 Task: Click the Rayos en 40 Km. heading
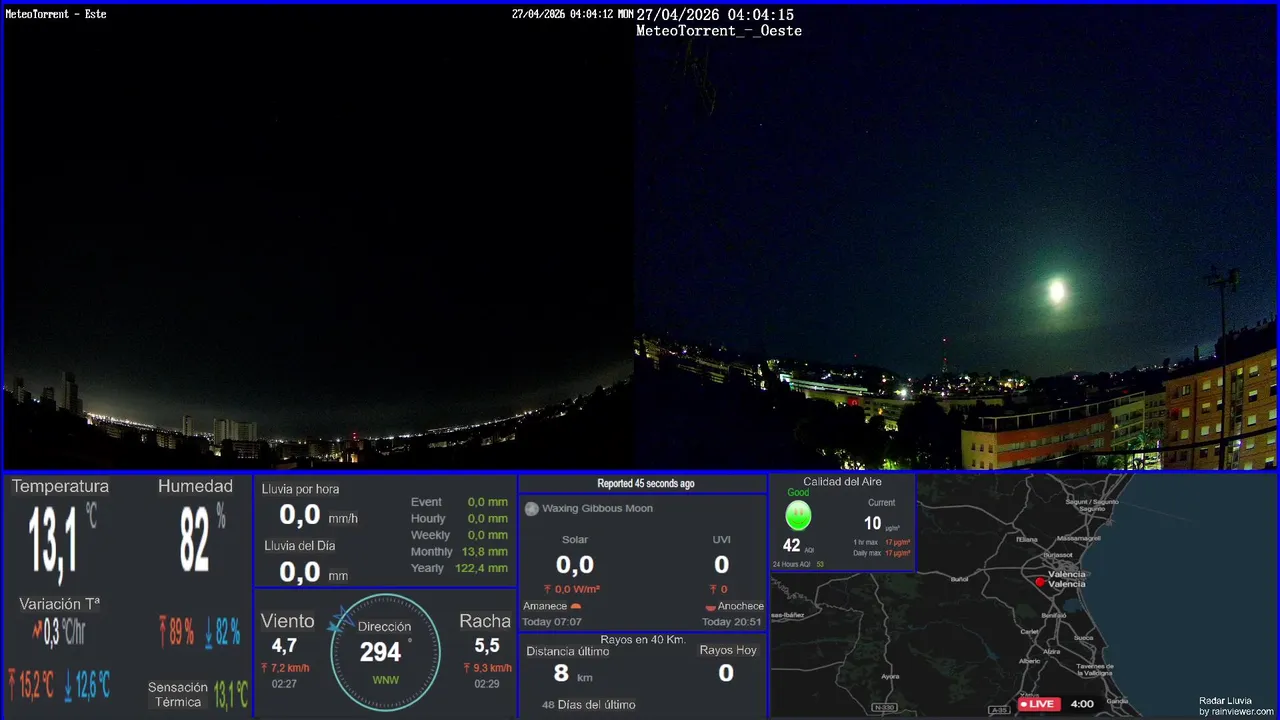pos(643,639)
